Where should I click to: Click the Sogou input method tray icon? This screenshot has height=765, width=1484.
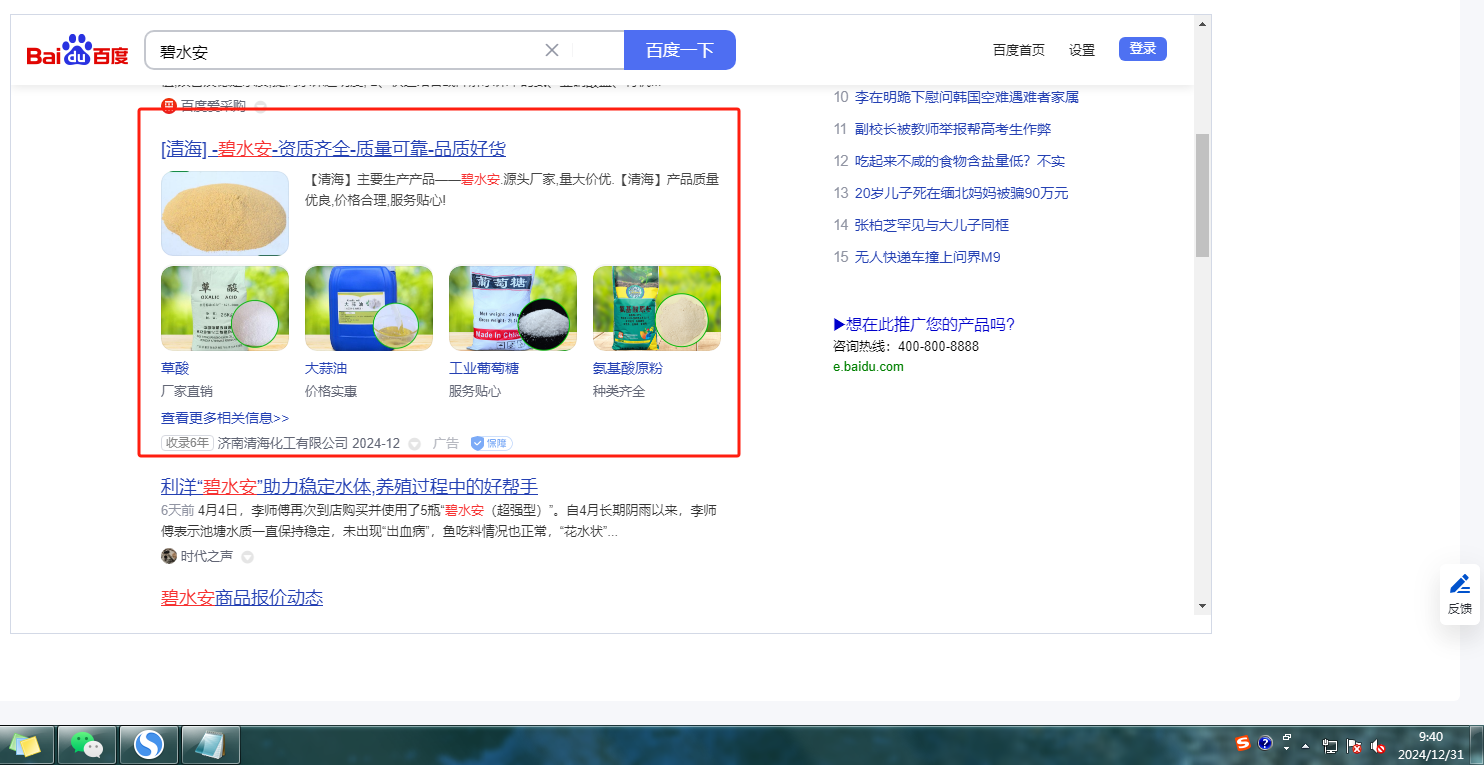pos(1243,744)
